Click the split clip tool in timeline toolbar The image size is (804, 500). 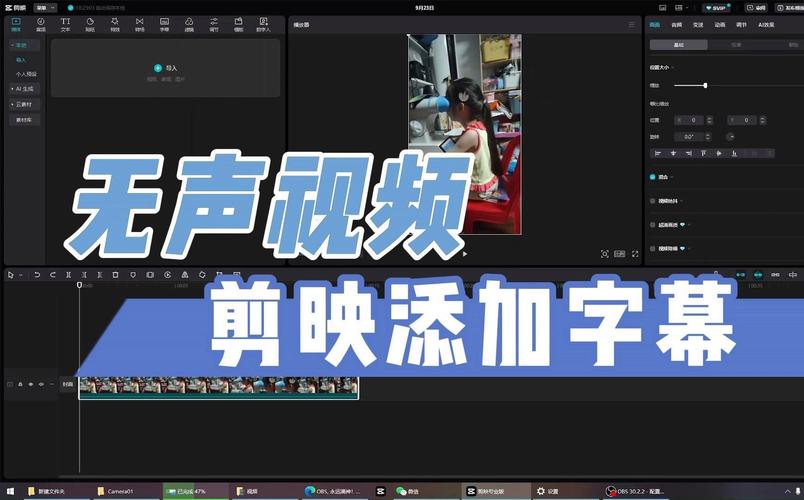coord(68,275)
